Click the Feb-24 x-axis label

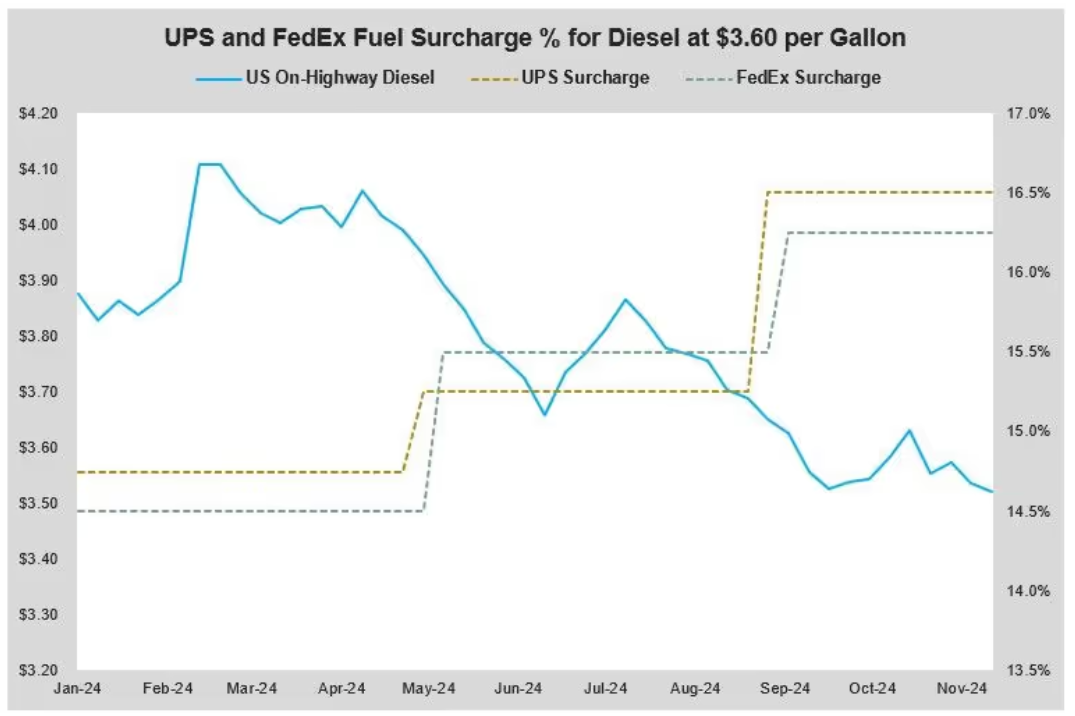tap(168, 689)
